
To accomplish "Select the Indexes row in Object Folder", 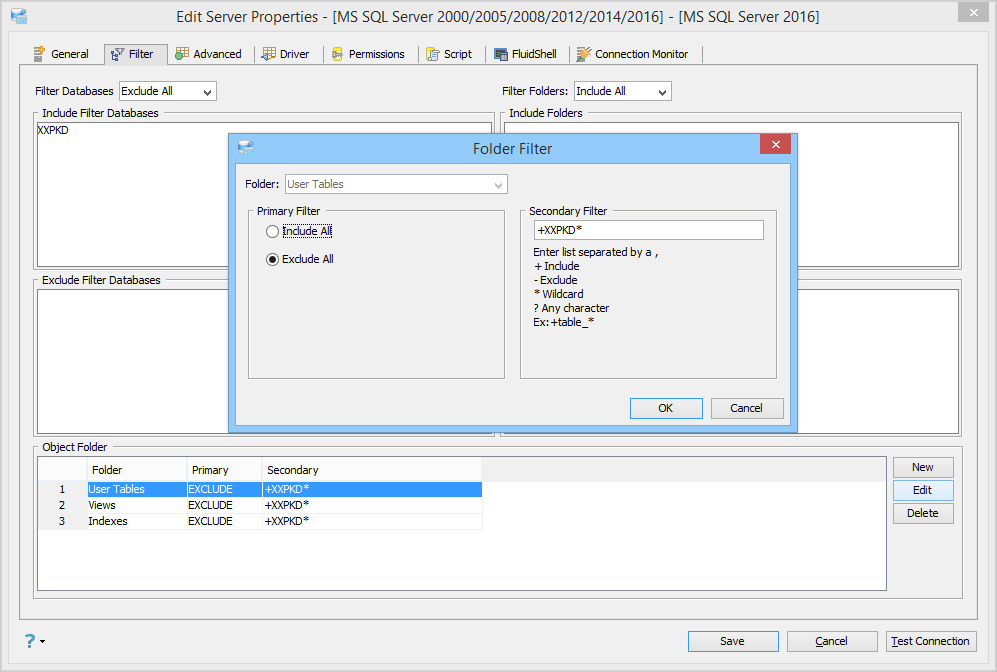I will pos(260,521).
